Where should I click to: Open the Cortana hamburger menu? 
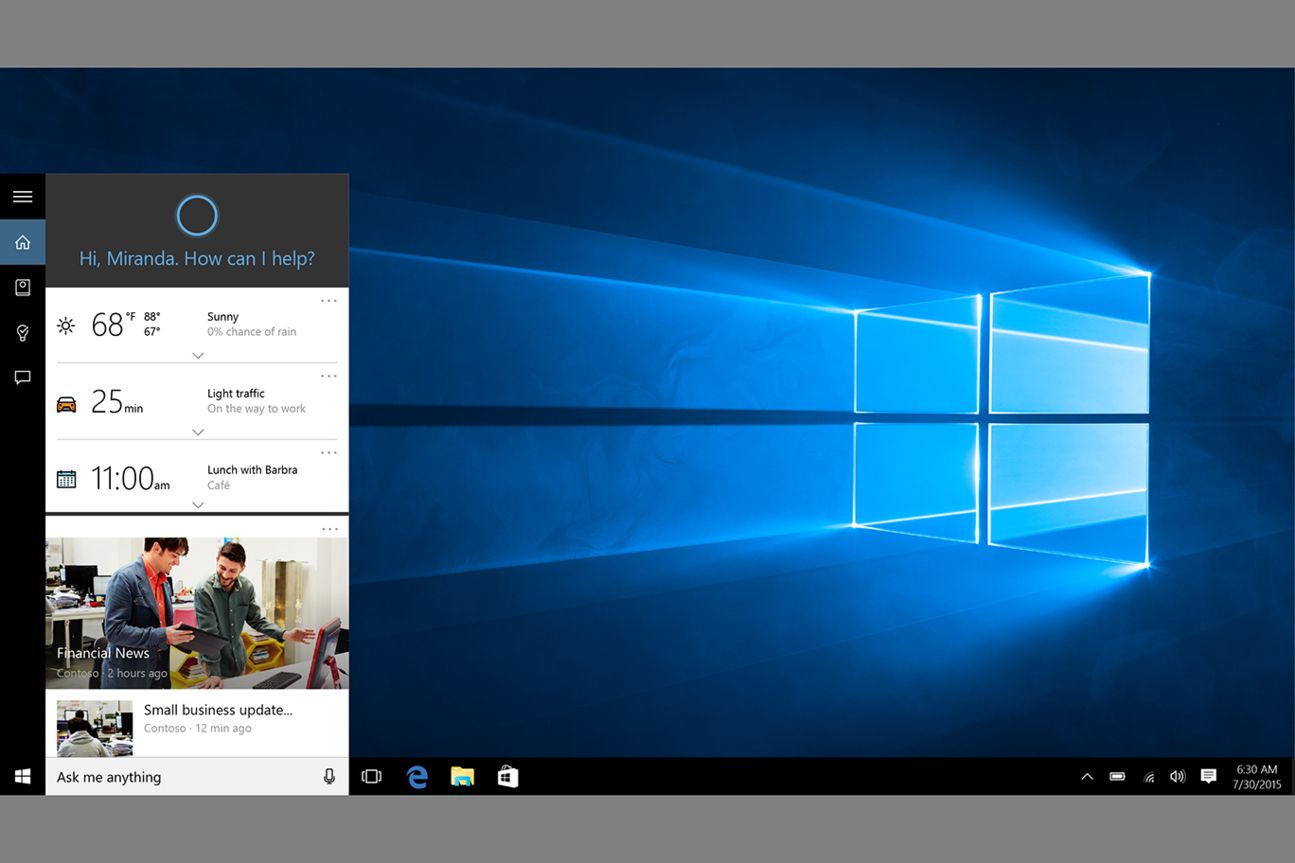pyautogui.click(x=22, y=197)
